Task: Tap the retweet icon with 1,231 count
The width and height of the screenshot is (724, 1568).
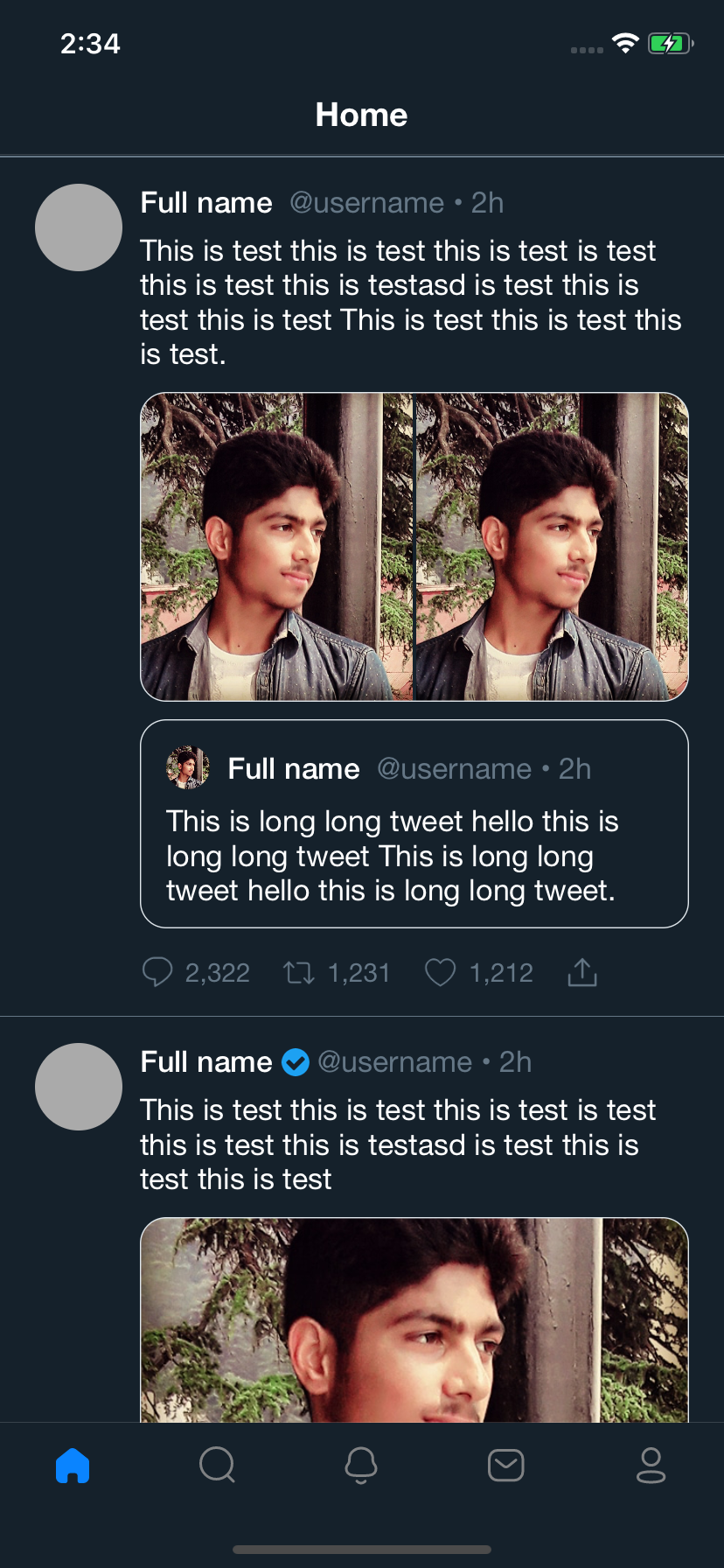Action: pos(299,972)
